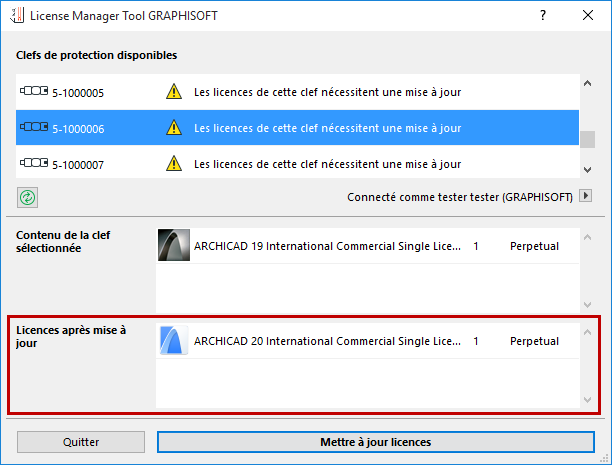Click the key list scrollbar thumb

pos(587,139)
